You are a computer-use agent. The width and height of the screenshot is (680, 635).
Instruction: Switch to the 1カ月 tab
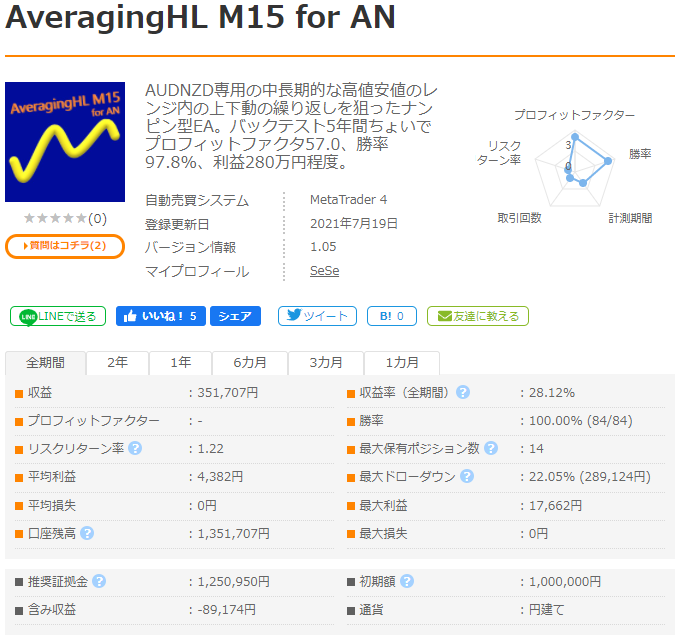coord(402,363)
